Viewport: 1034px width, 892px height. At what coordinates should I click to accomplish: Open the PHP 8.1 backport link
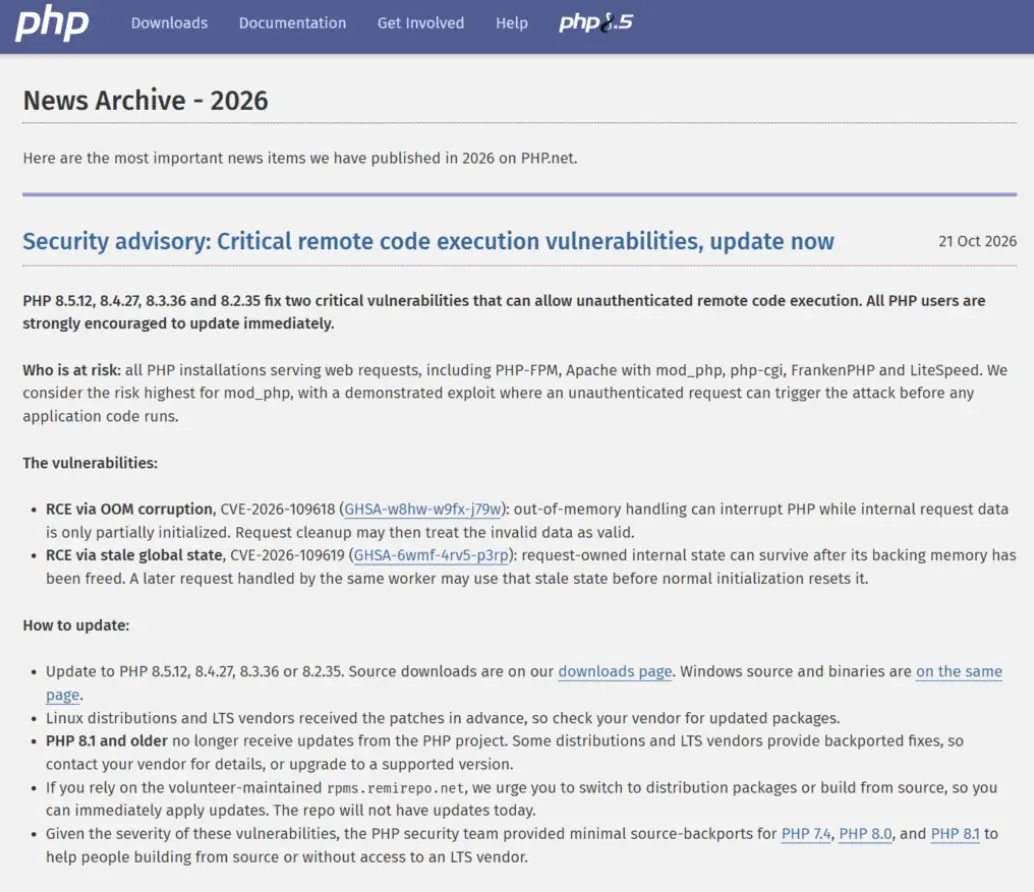click(x=955, y=833)
